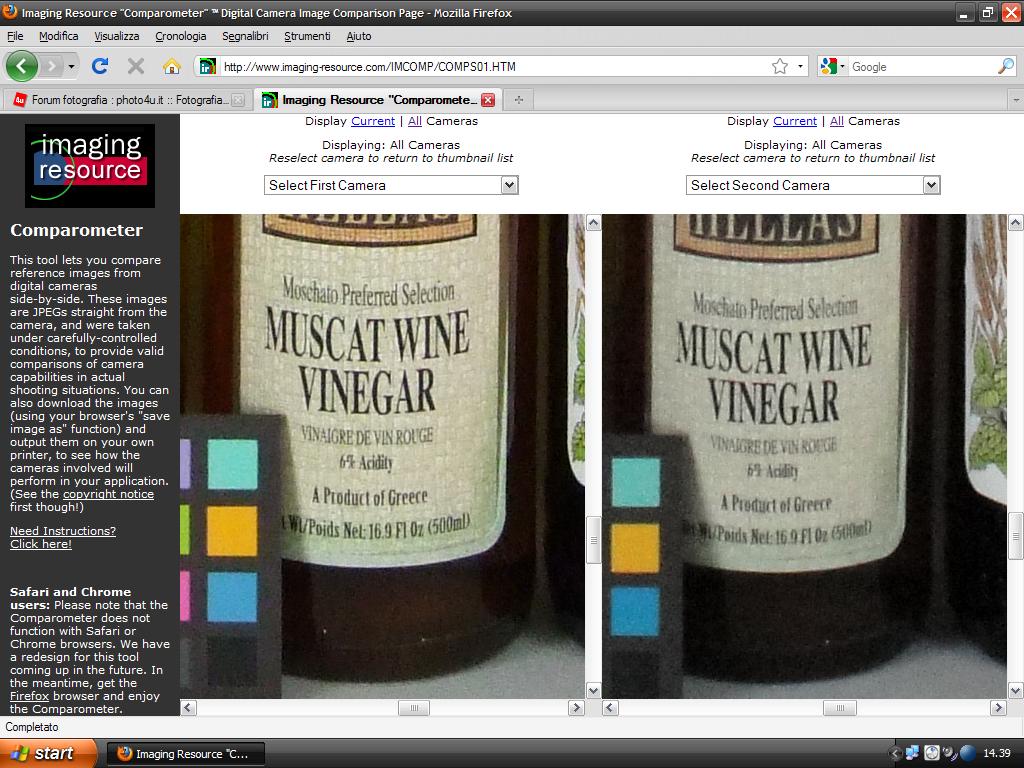Click the magnifying glass search icon
Screen dimensions: 1024x768
1006,66
